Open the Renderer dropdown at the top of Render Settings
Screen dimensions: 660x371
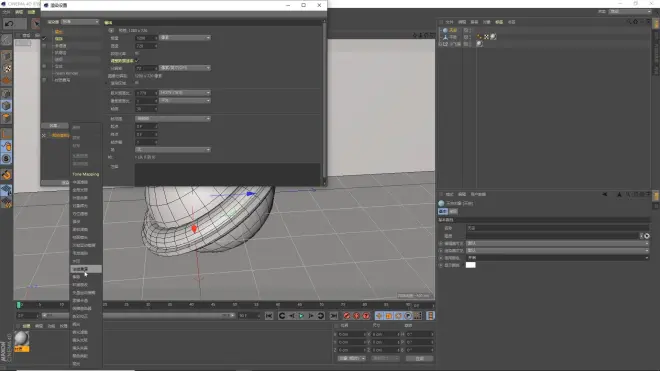pos(80,21)
